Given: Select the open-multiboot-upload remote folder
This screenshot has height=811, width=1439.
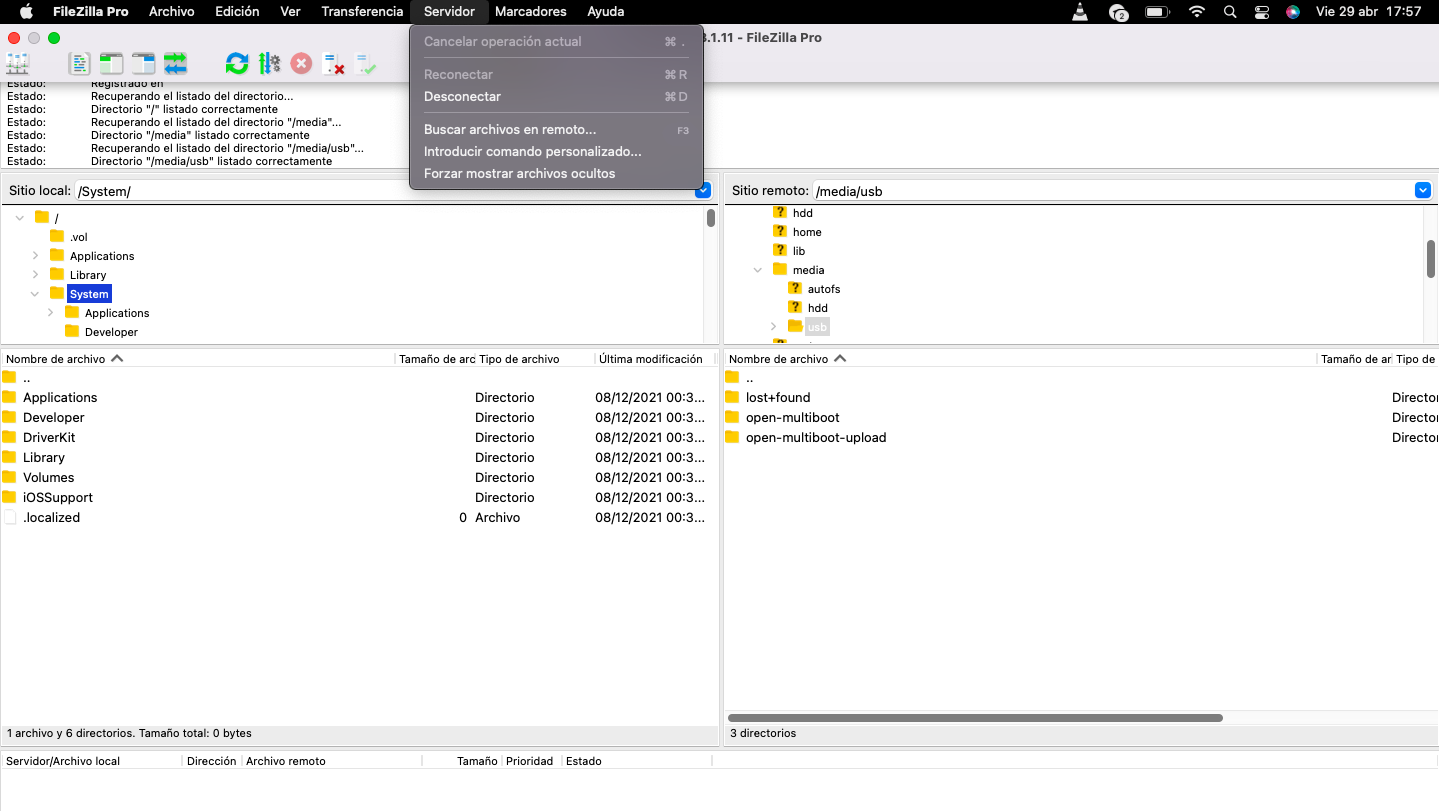Looking at the screenshot, I should (x=815, y=437).
